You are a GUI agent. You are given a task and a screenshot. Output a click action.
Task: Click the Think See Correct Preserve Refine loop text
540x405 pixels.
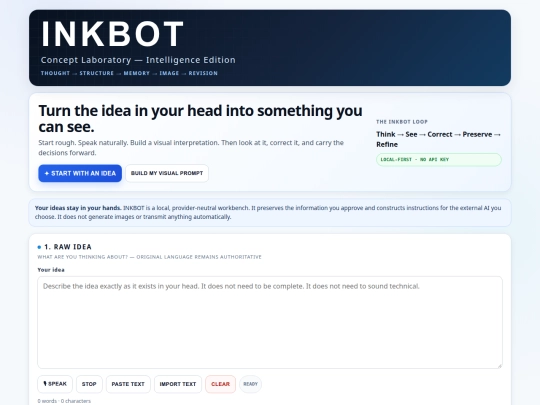point(438,139)
